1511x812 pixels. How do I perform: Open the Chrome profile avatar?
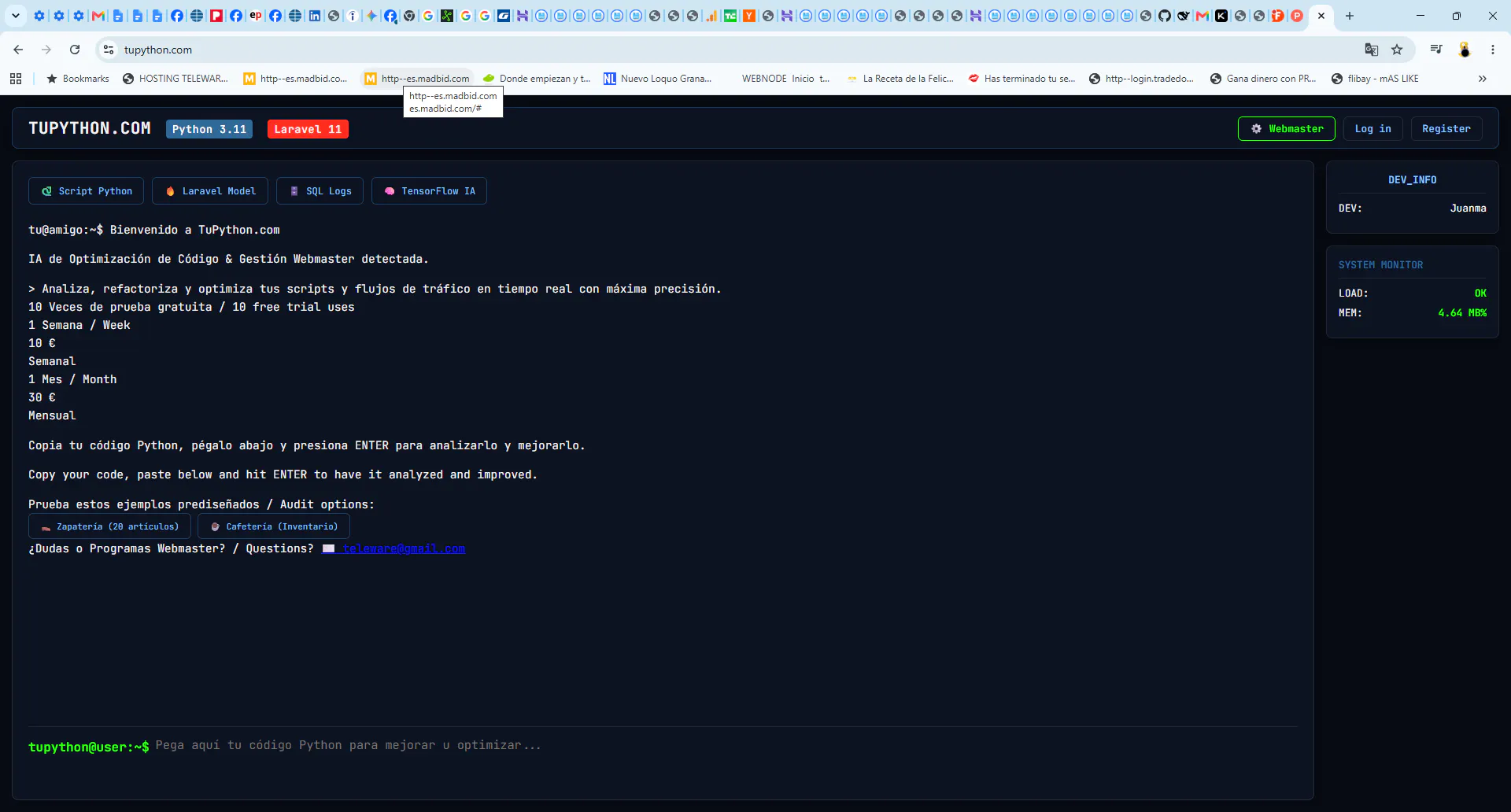1465,50
